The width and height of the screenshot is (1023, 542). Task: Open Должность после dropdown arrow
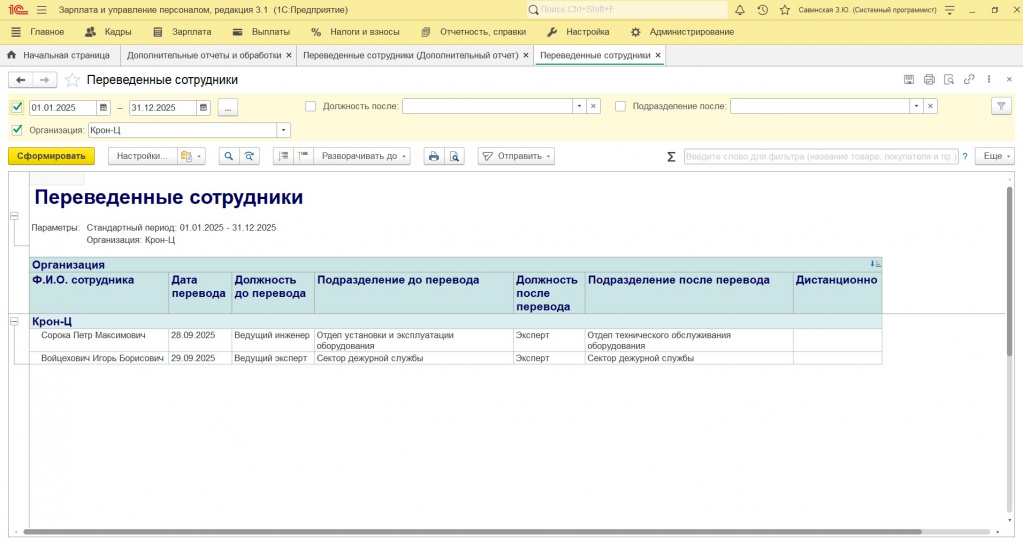coord(579,106)
